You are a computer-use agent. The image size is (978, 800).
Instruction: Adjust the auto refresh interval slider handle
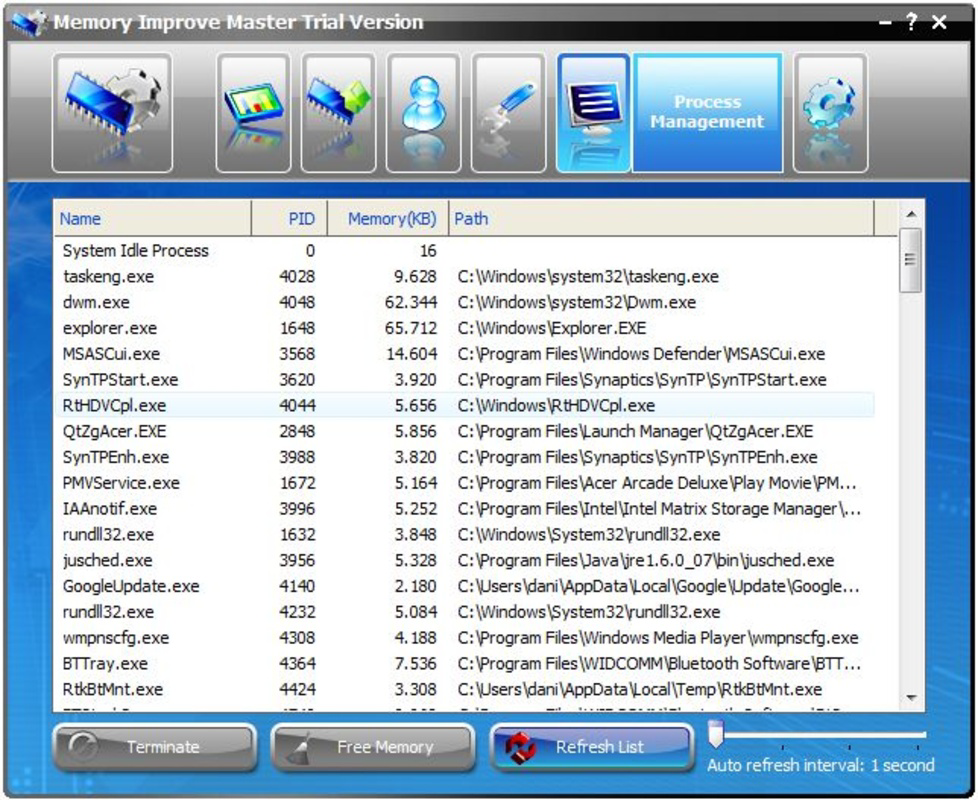716,735
